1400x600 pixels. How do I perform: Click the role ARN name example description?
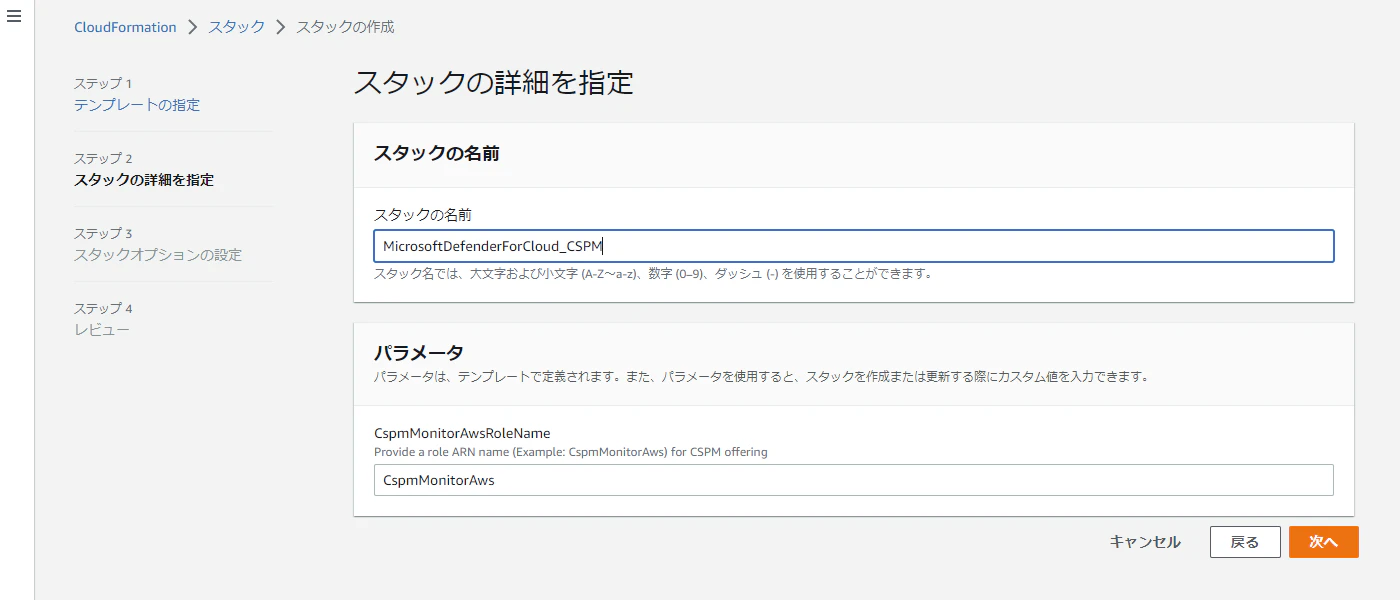coord(571,452)
